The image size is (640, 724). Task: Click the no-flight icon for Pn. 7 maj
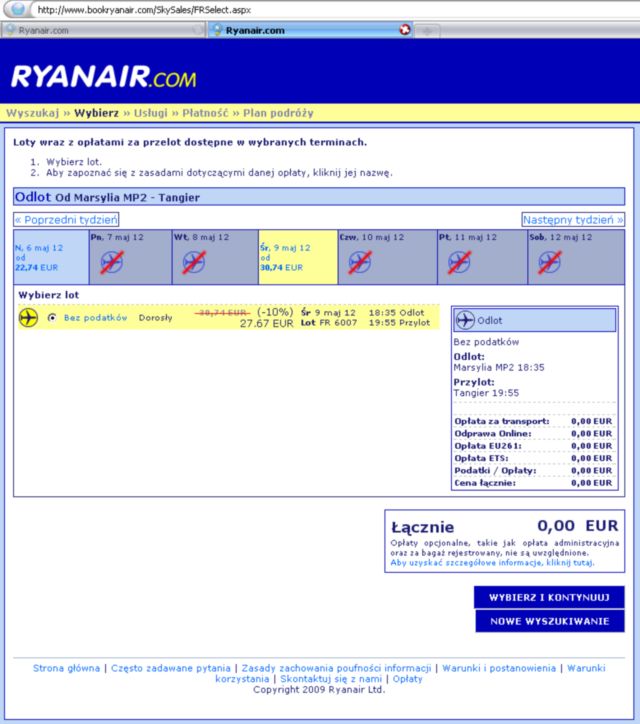coord(112,262)
